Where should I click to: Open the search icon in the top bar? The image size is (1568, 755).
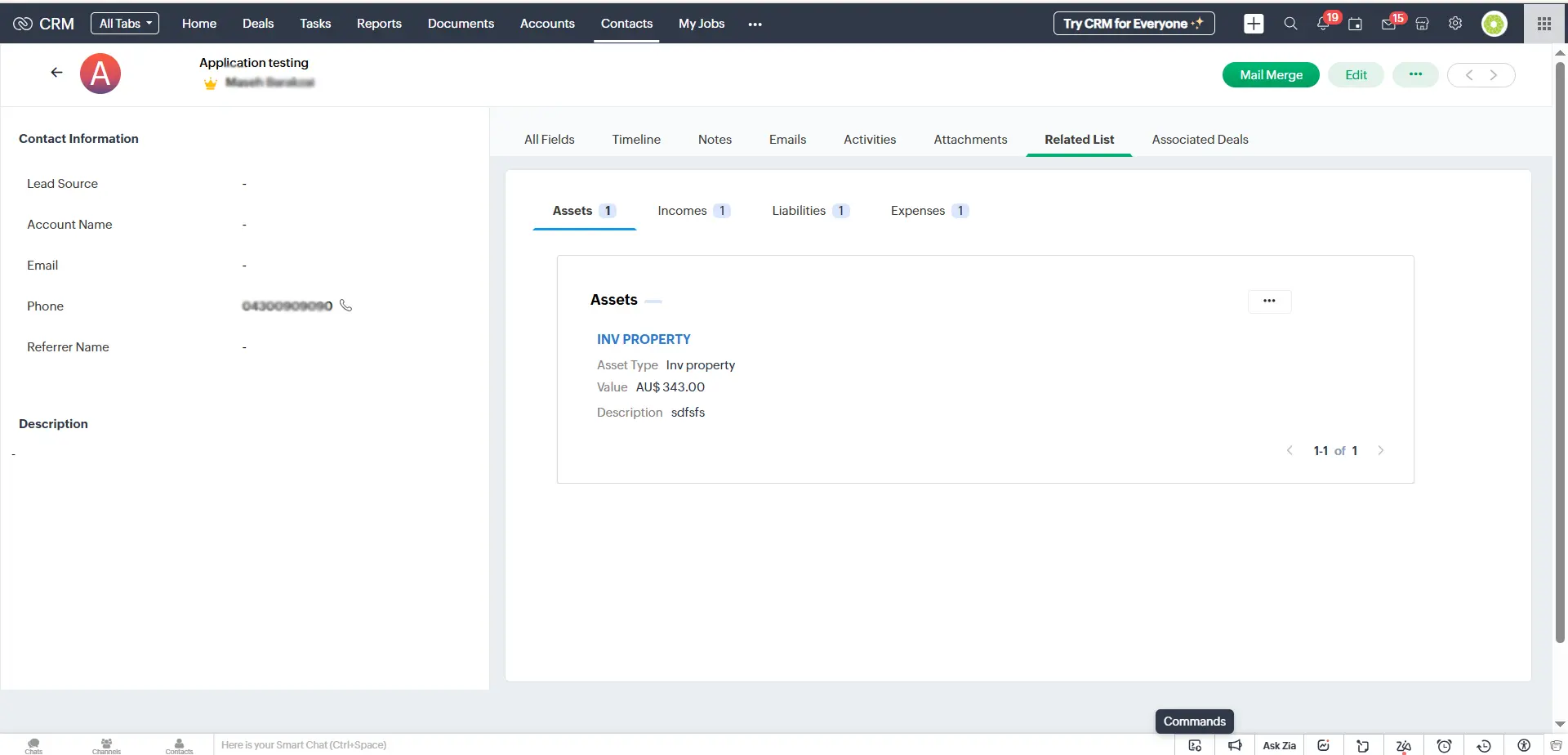pyautogui.click(x=1290, y=24)
